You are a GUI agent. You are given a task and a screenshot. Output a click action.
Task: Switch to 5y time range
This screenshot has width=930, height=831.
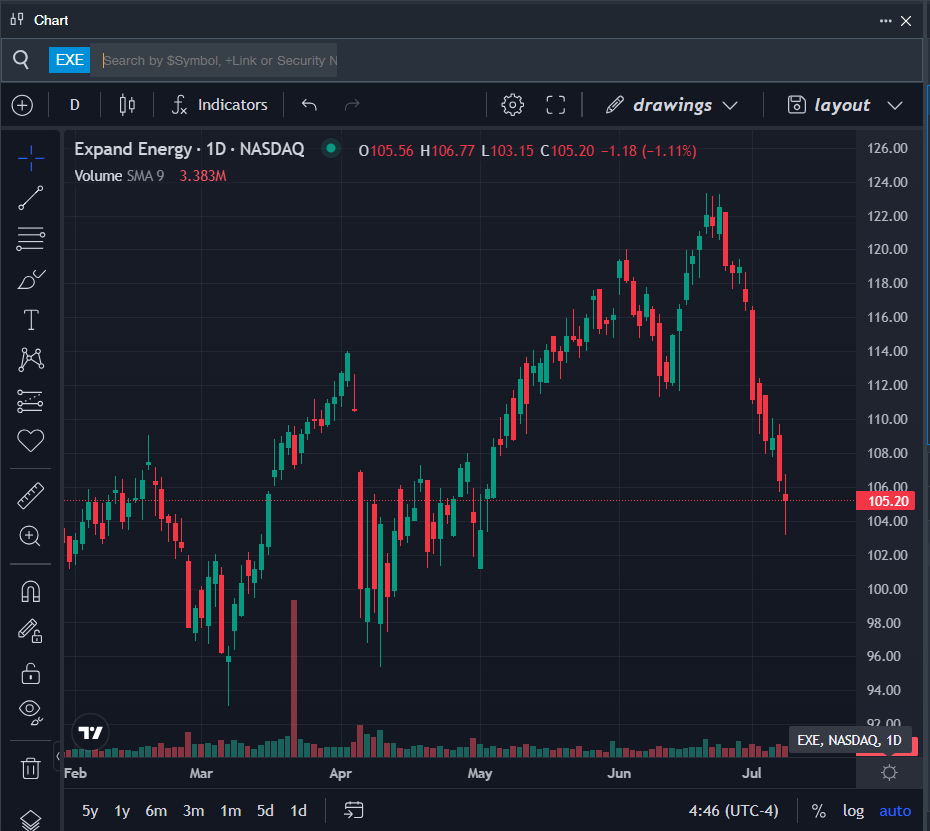coord(90,811)
